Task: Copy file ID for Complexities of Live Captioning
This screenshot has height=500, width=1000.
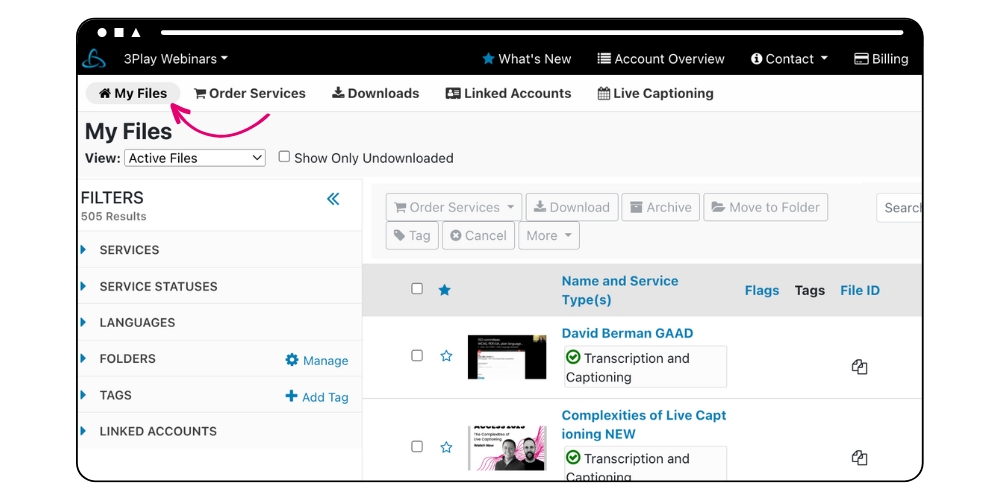Action: coord(860,457)
